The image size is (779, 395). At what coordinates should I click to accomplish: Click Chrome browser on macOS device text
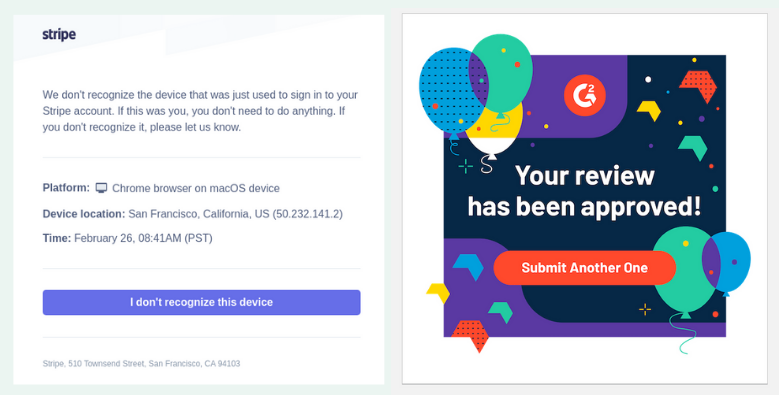click(196, 188)
